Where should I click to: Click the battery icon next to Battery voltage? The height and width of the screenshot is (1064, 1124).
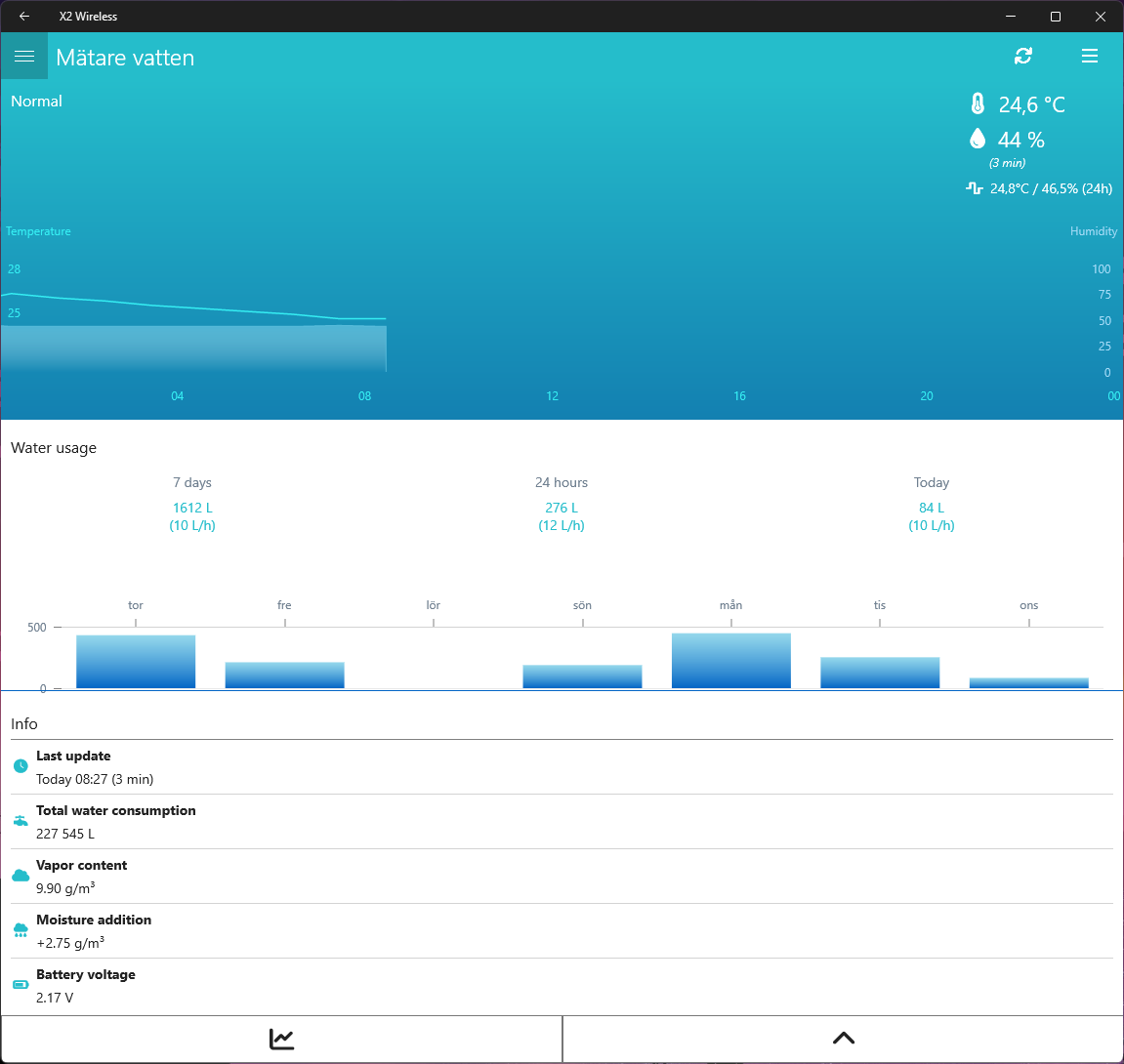(x=21, y=985)
